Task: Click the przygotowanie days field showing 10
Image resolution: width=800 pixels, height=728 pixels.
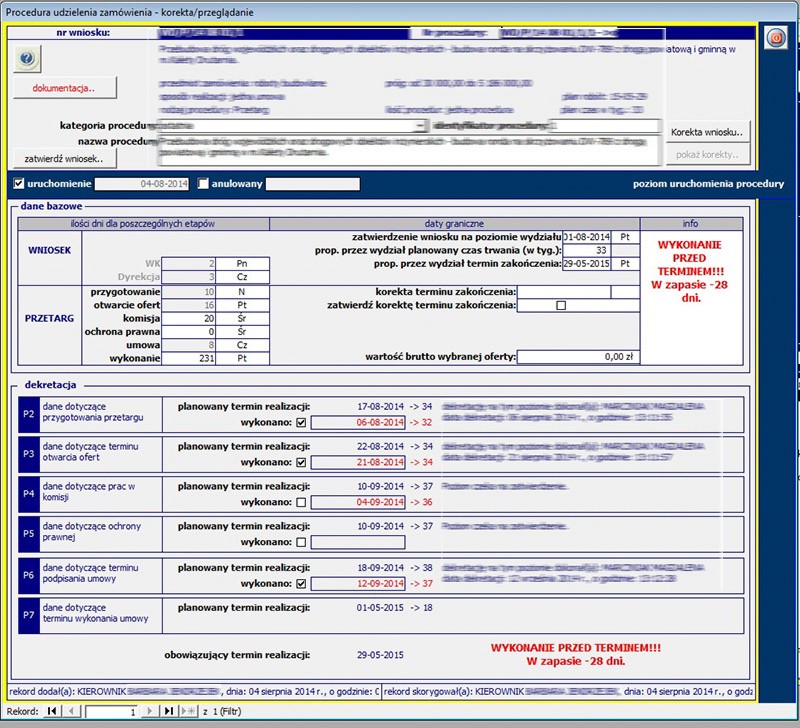Action: click(188, 292)
